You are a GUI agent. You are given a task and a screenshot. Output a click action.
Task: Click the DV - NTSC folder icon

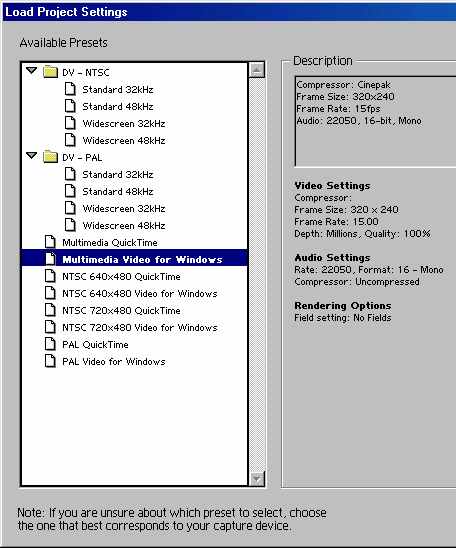50,72
